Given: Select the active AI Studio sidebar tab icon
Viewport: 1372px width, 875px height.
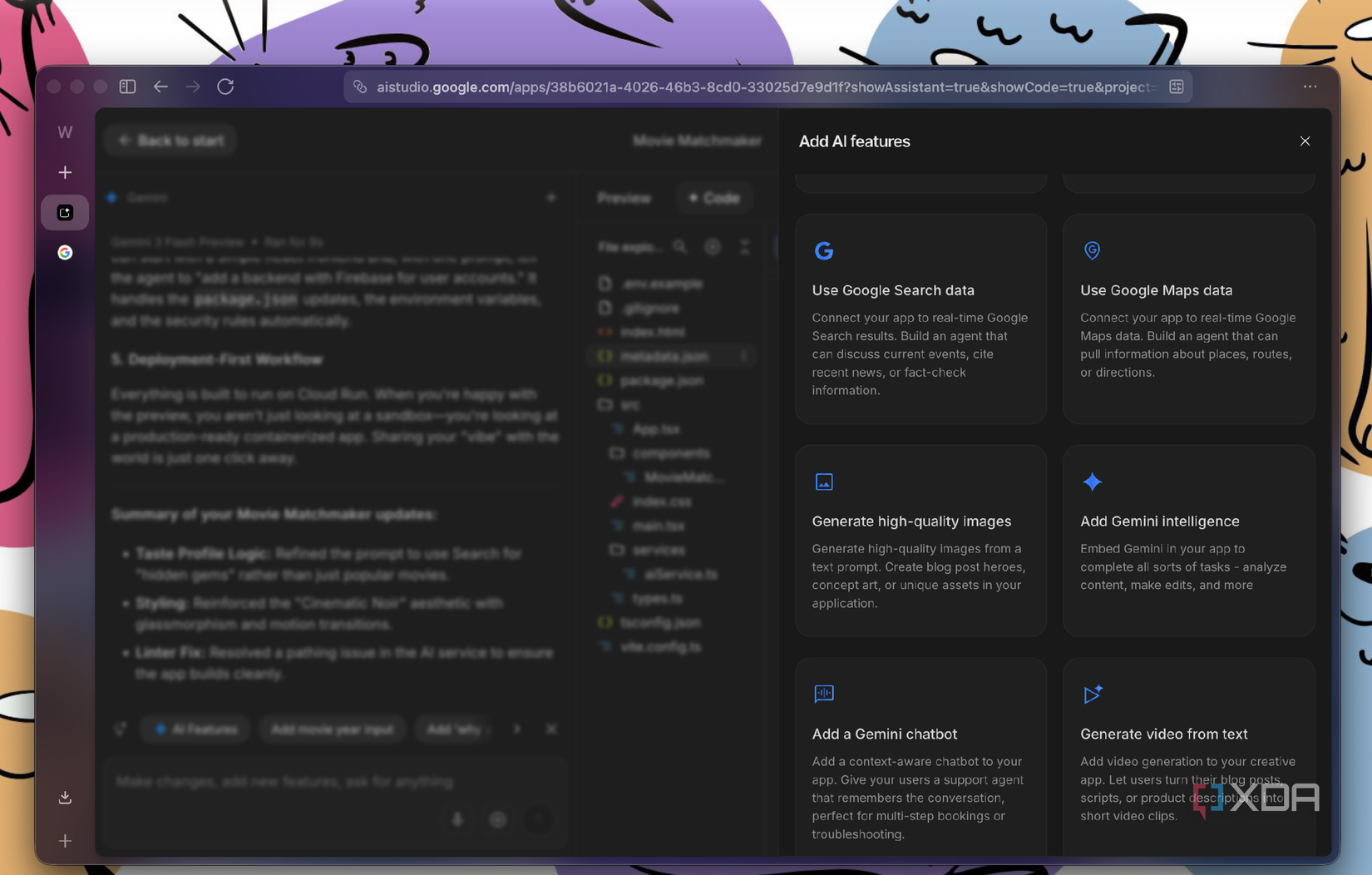Looking at the screenshot, I should pyautogui.click(x=65, y=213).
